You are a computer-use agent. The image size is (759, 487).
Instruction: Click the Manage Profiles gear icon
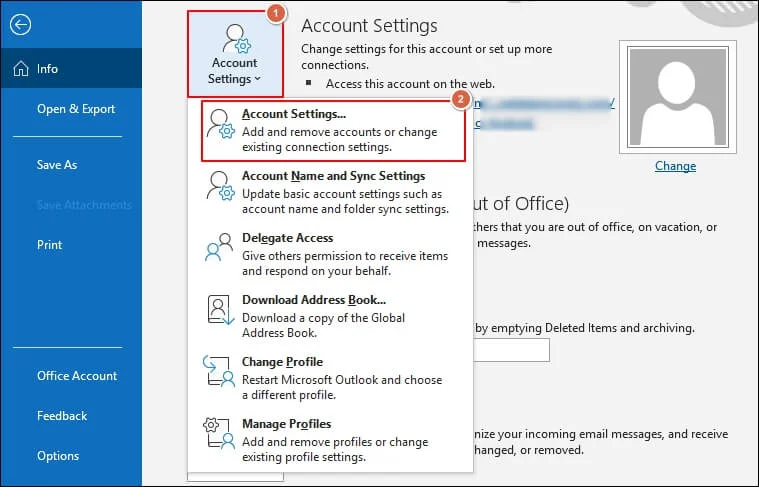[x=219, y=433]
